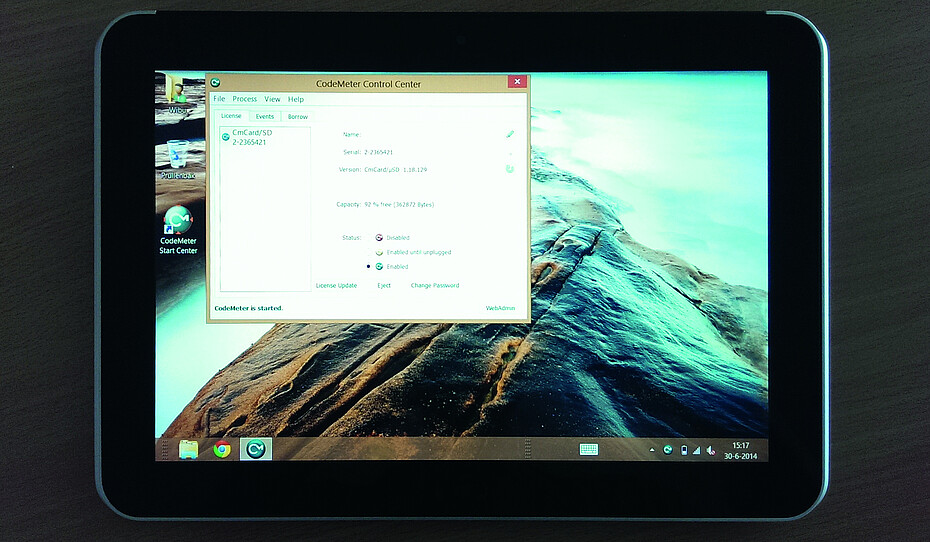
Task: Close the CodeMeter Control Center window
Action: pos(517,82)
